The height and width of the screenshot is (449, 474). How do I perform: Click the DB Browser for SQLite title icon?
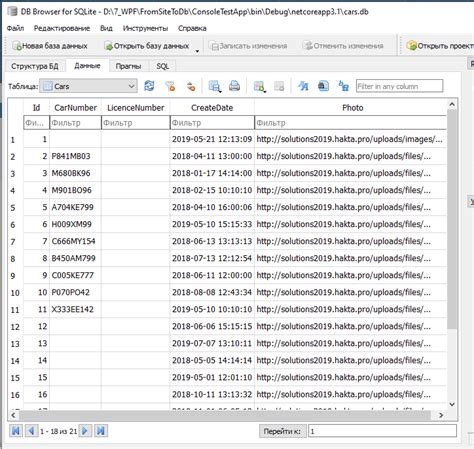click(12, 11)
